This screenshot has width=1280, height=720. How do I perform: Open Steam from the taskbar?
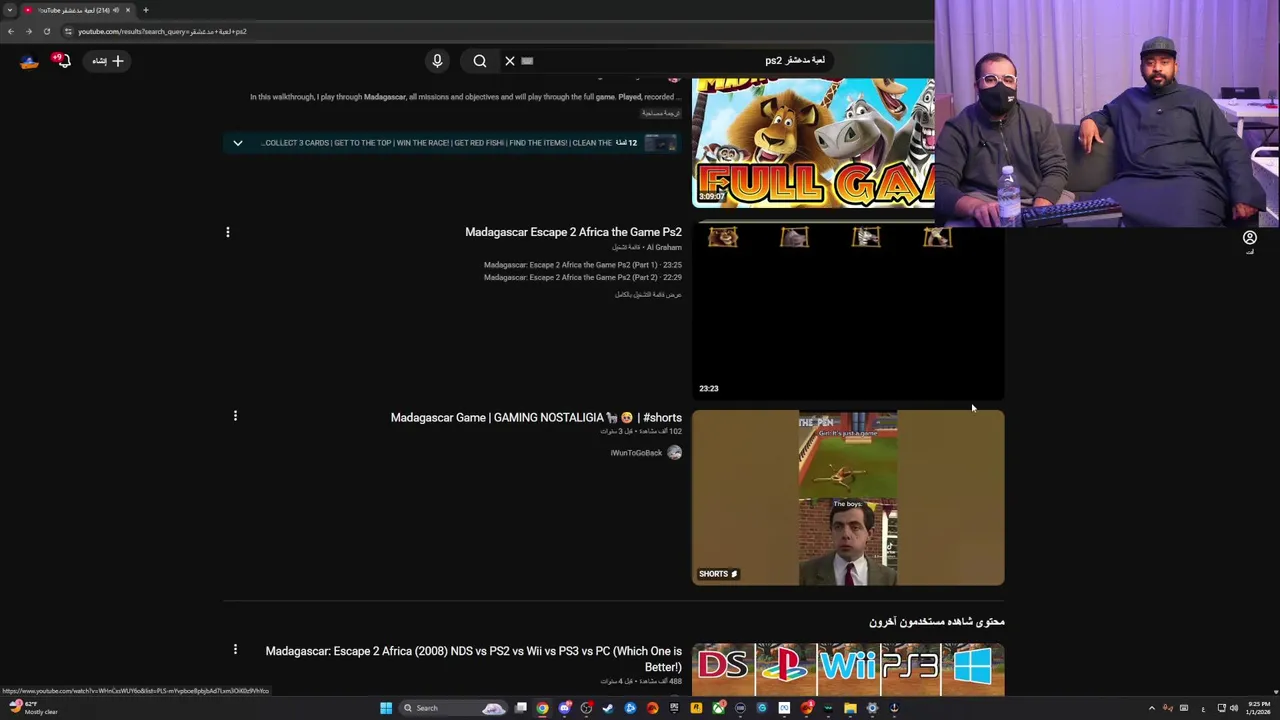click(608, 708)
